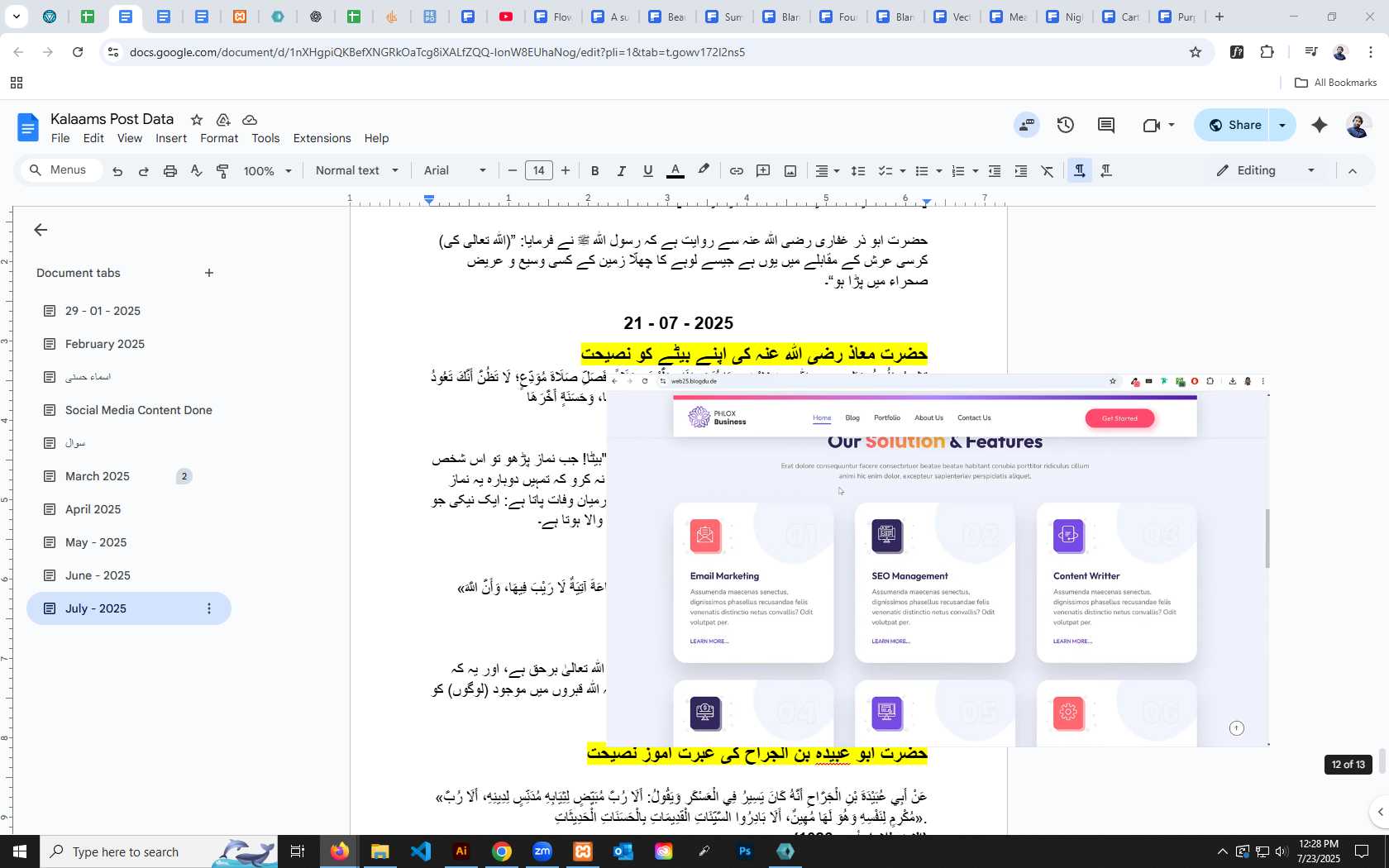Open the text alignment dropdown

(x=828, y=171)
